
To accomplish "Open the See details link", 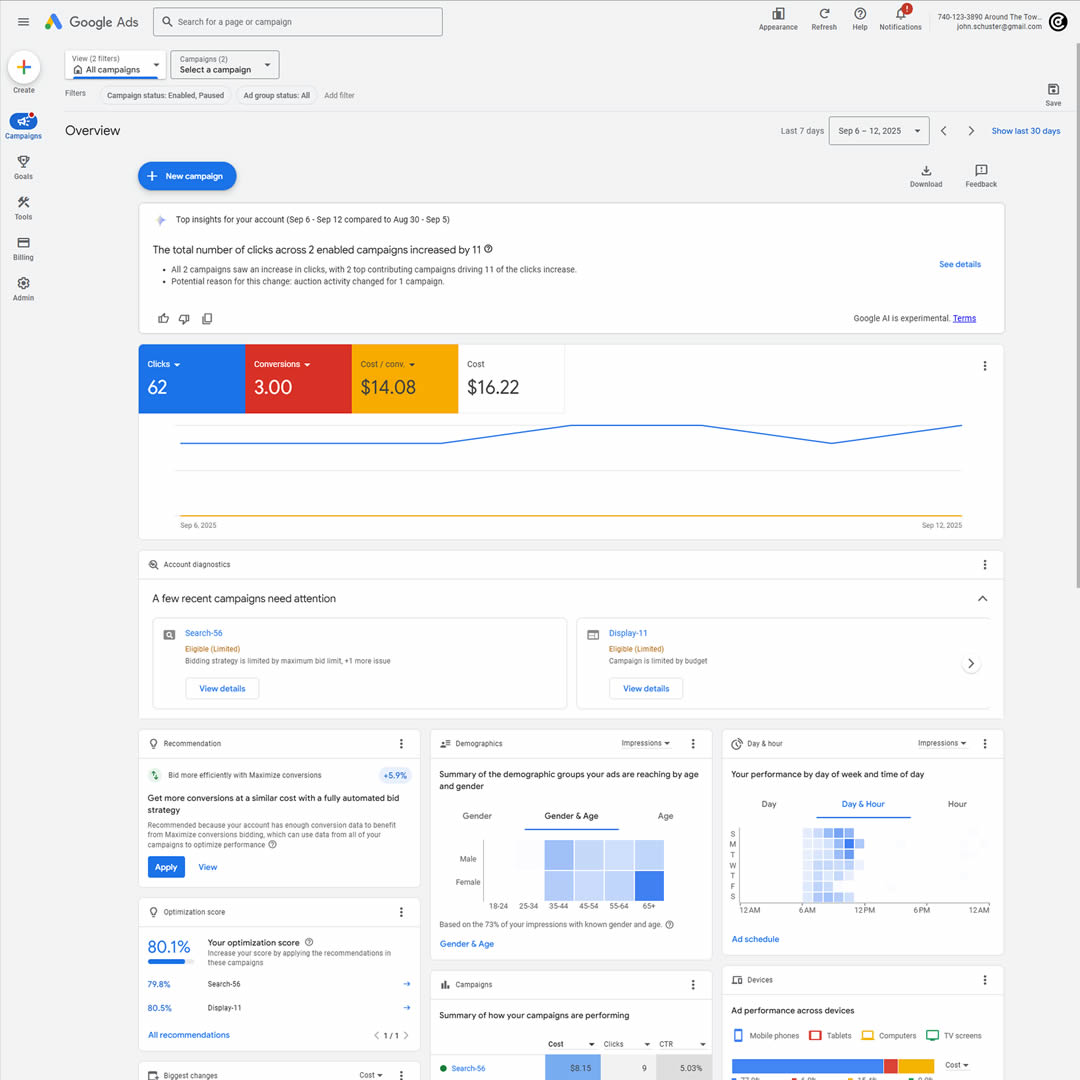I will (959, 265).
